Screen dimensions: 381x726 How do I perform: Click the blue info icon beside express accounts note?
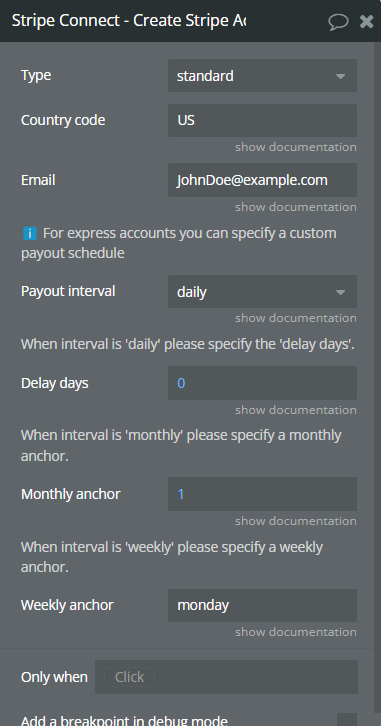coord(30,233)
